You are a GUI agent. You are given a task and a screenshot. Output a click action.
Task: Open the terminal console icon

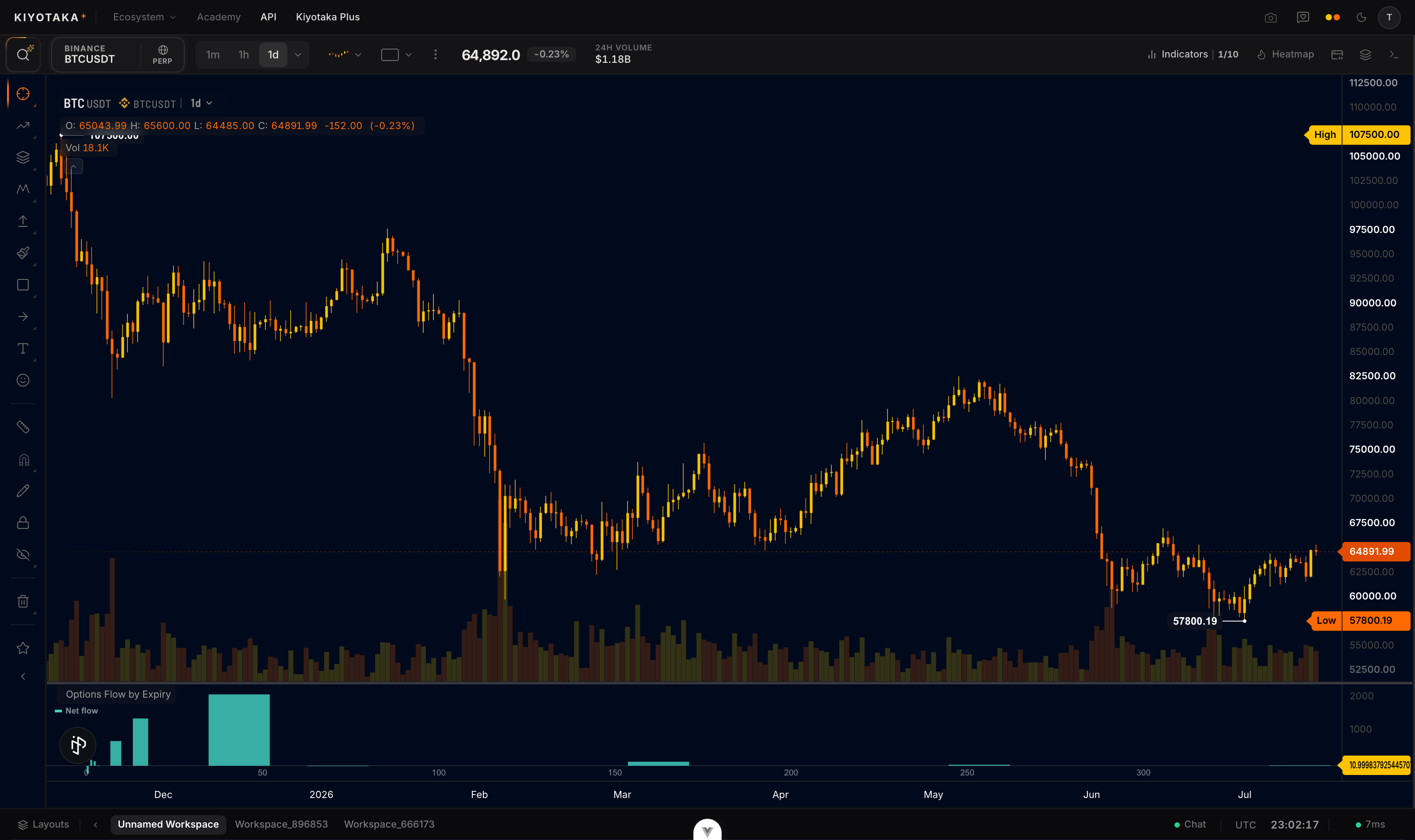click(1393, 54)
